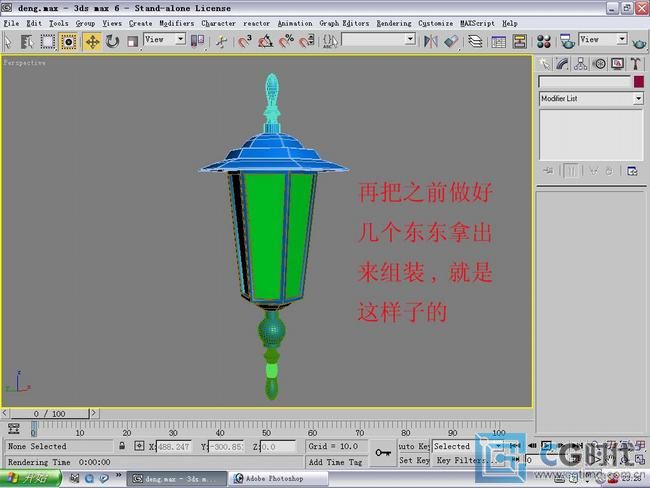Open the Modifiers menu
Screen dimensions: 650x488
click(177, 23)
